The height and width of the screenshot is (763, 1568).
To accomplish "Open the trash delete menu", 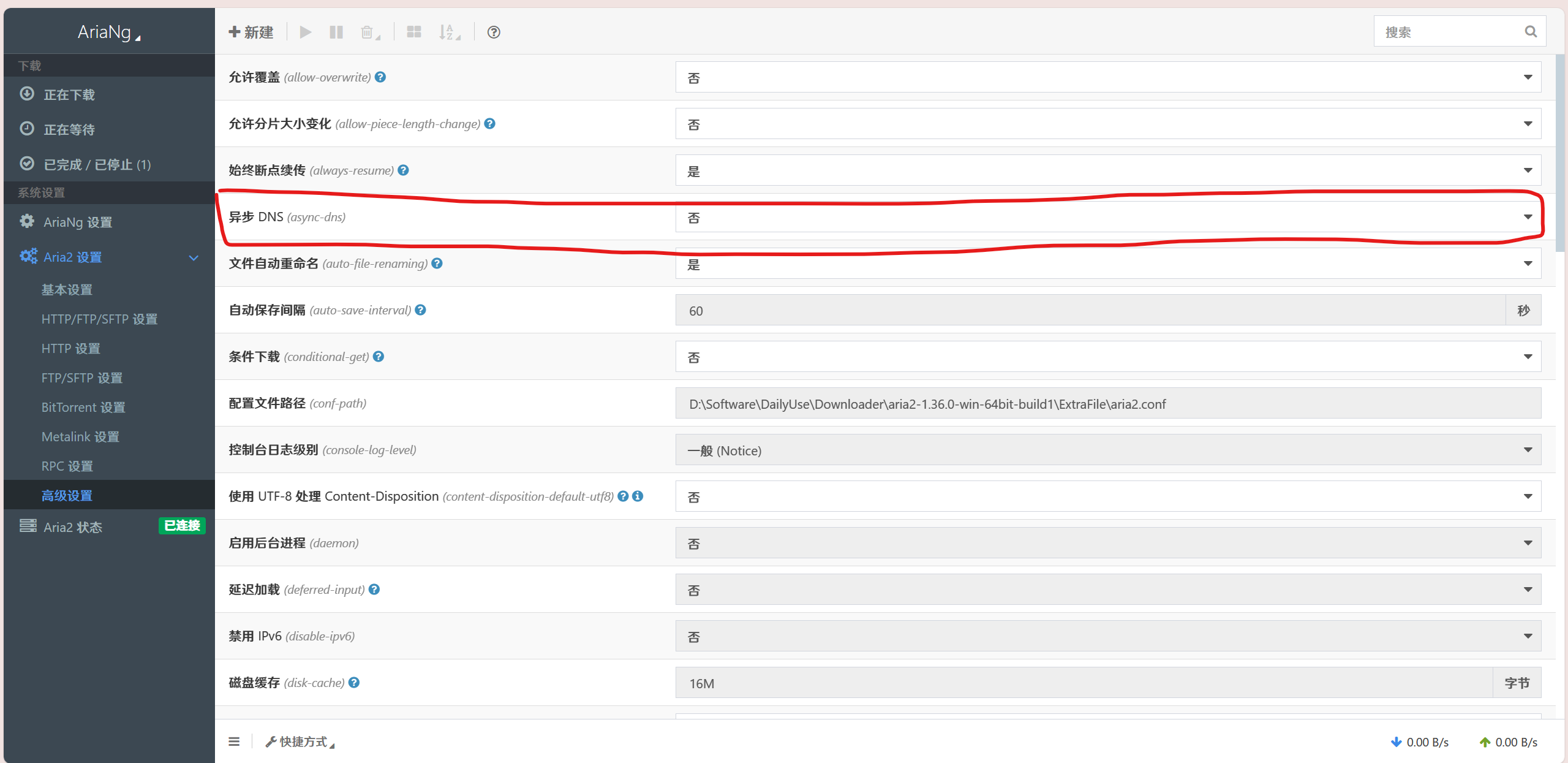I will pyautogui.click(x=370, y=32).
